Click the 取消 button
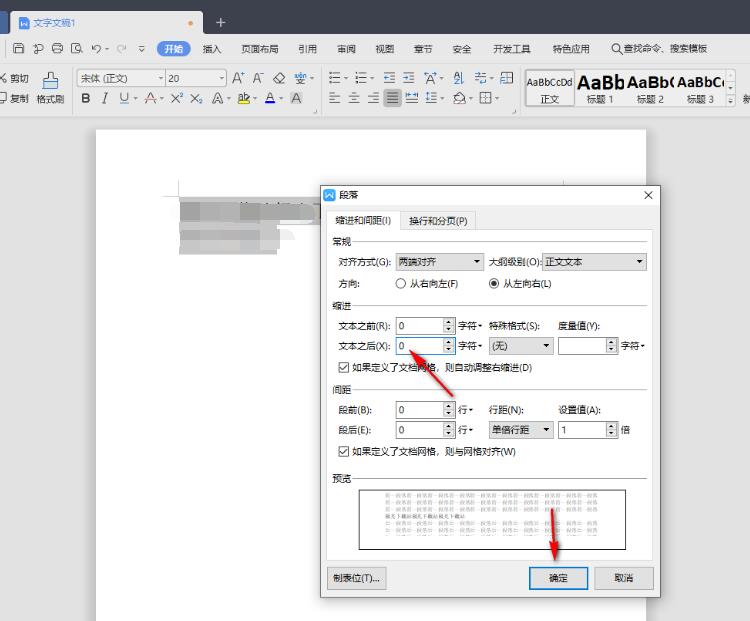 click(624, 578)
